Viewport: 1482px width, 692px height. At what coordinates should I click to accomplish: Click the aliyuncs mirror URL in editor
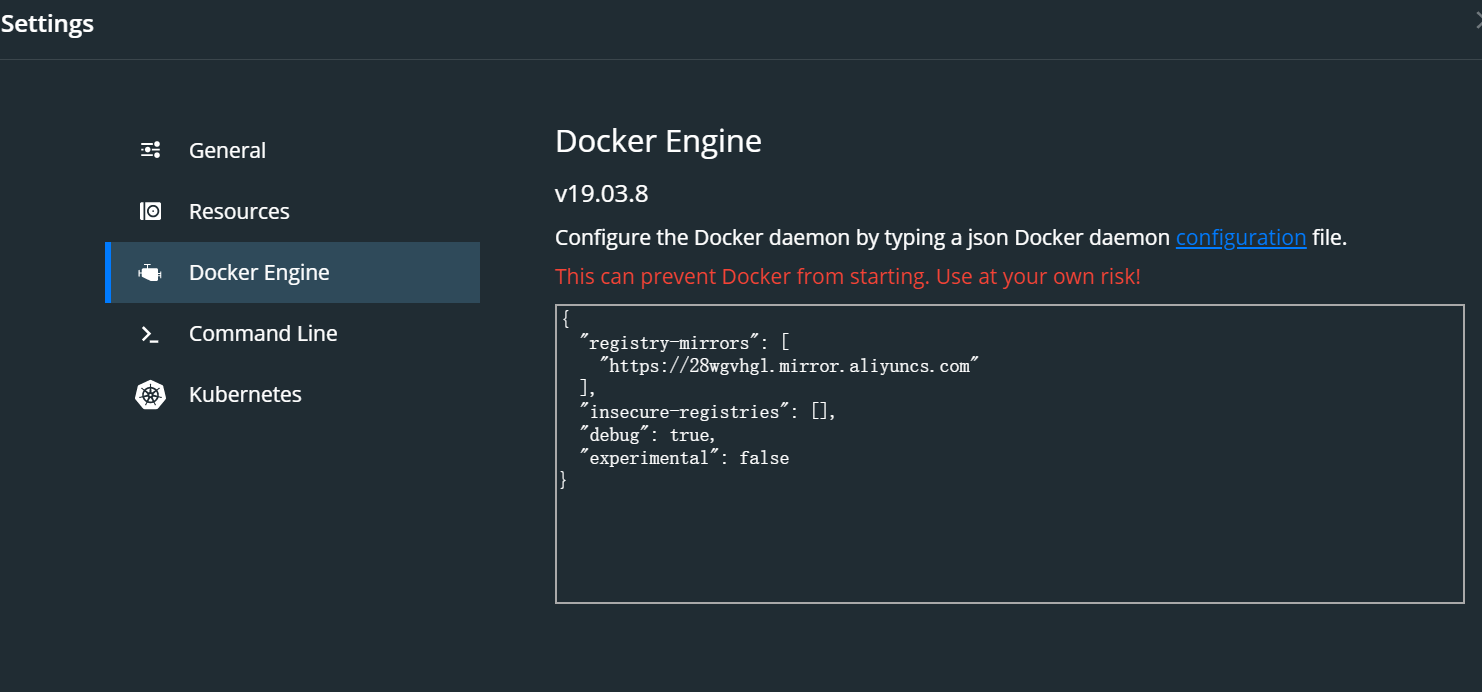click(x=789, y=366)
